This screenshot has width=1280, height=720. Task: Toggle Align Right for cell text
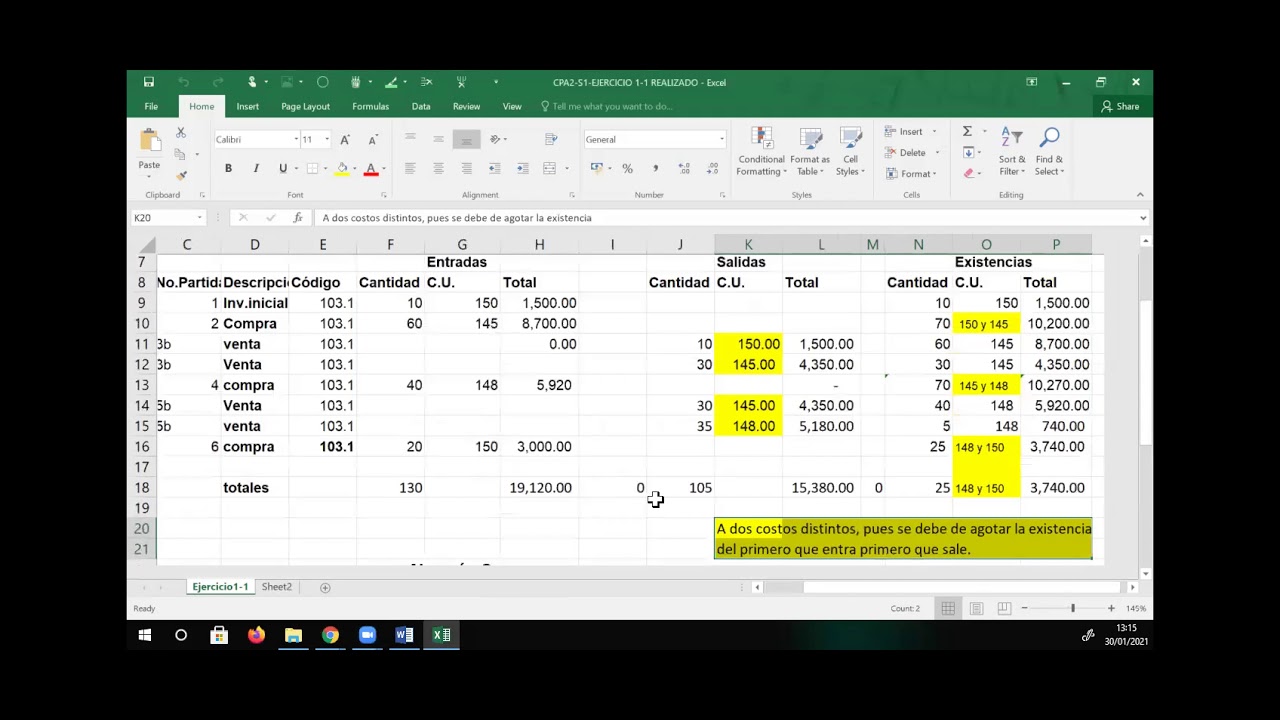pyautogui.click(x=466, y=168)
